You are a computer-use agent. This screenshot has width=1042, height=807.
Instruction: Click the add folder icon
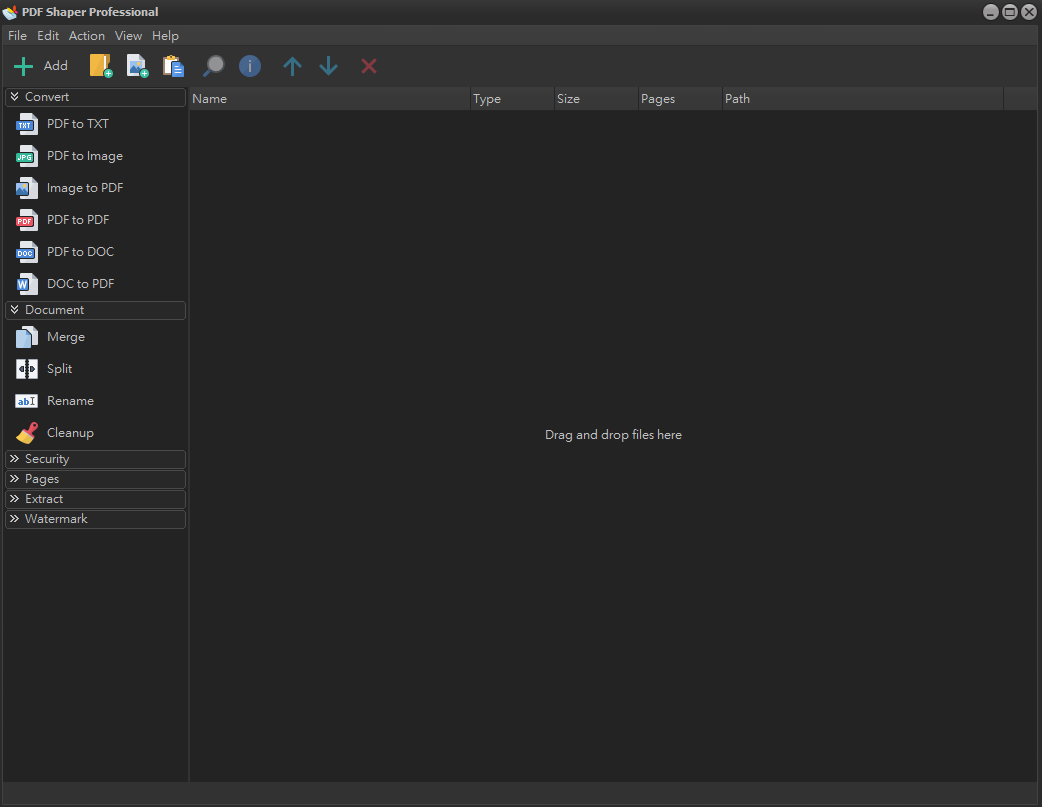pos(101,66)
